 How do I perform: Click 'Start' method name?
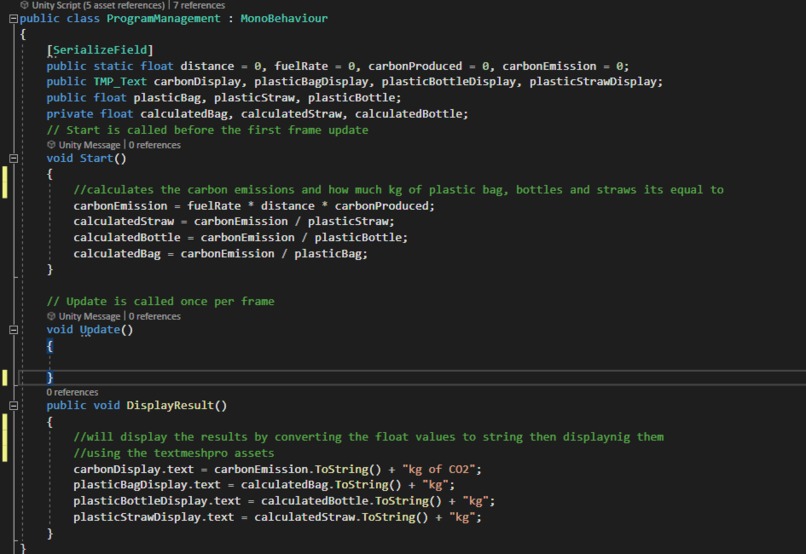point(96,158)
